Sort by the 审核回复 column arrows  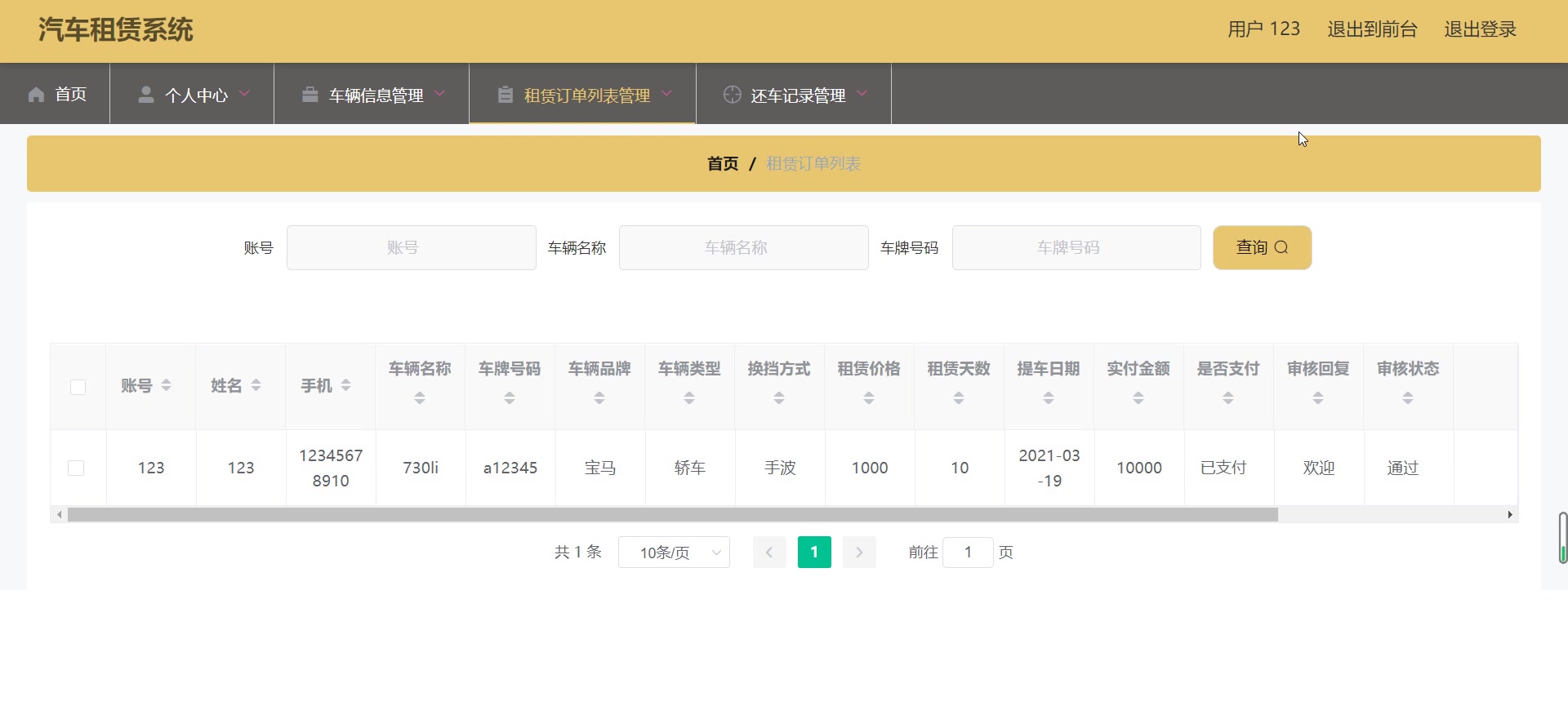[x=1318, y=398]
